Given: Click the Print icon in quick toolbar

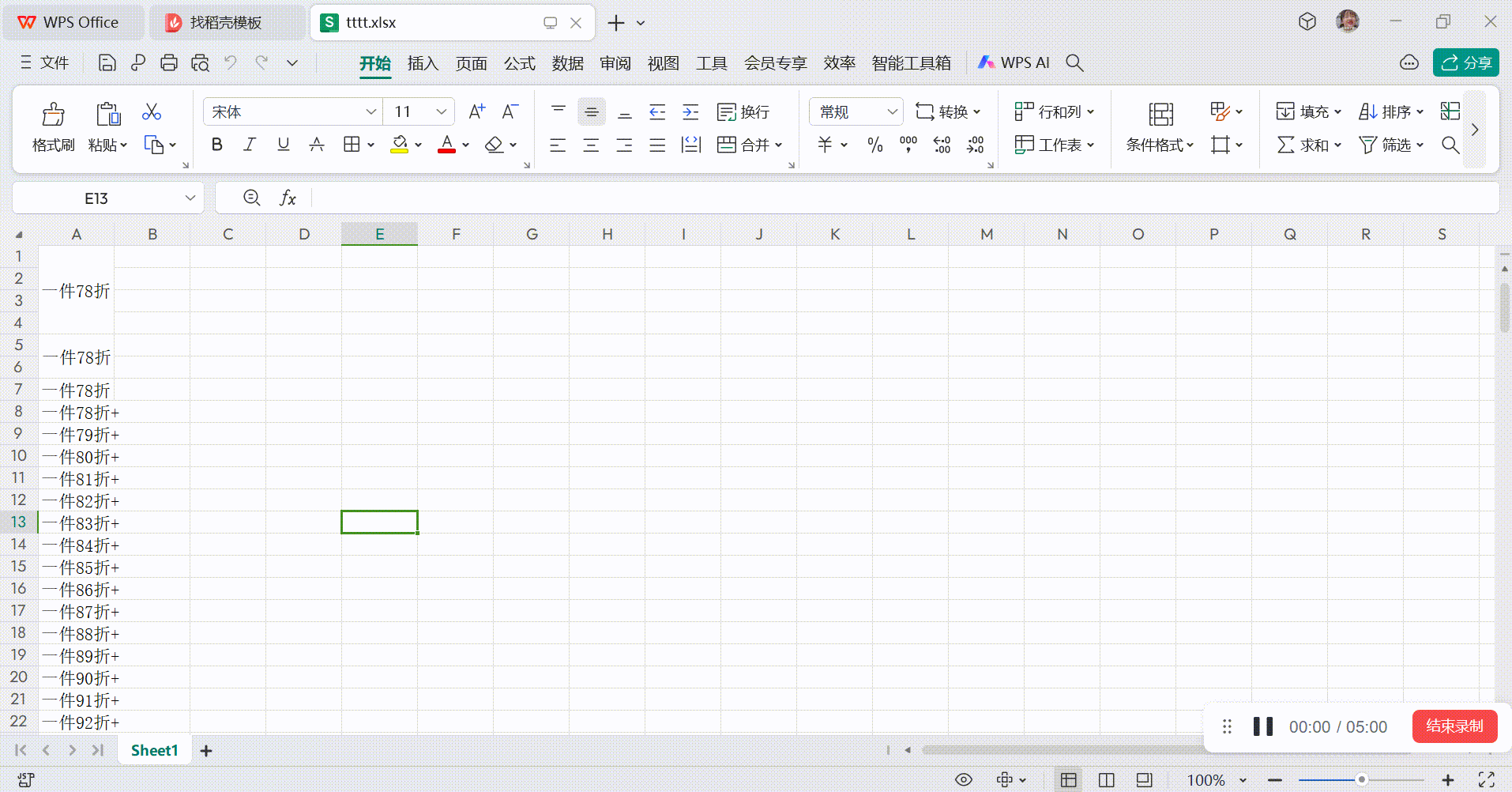Looking at the screenshot, I should pos(168,63).
